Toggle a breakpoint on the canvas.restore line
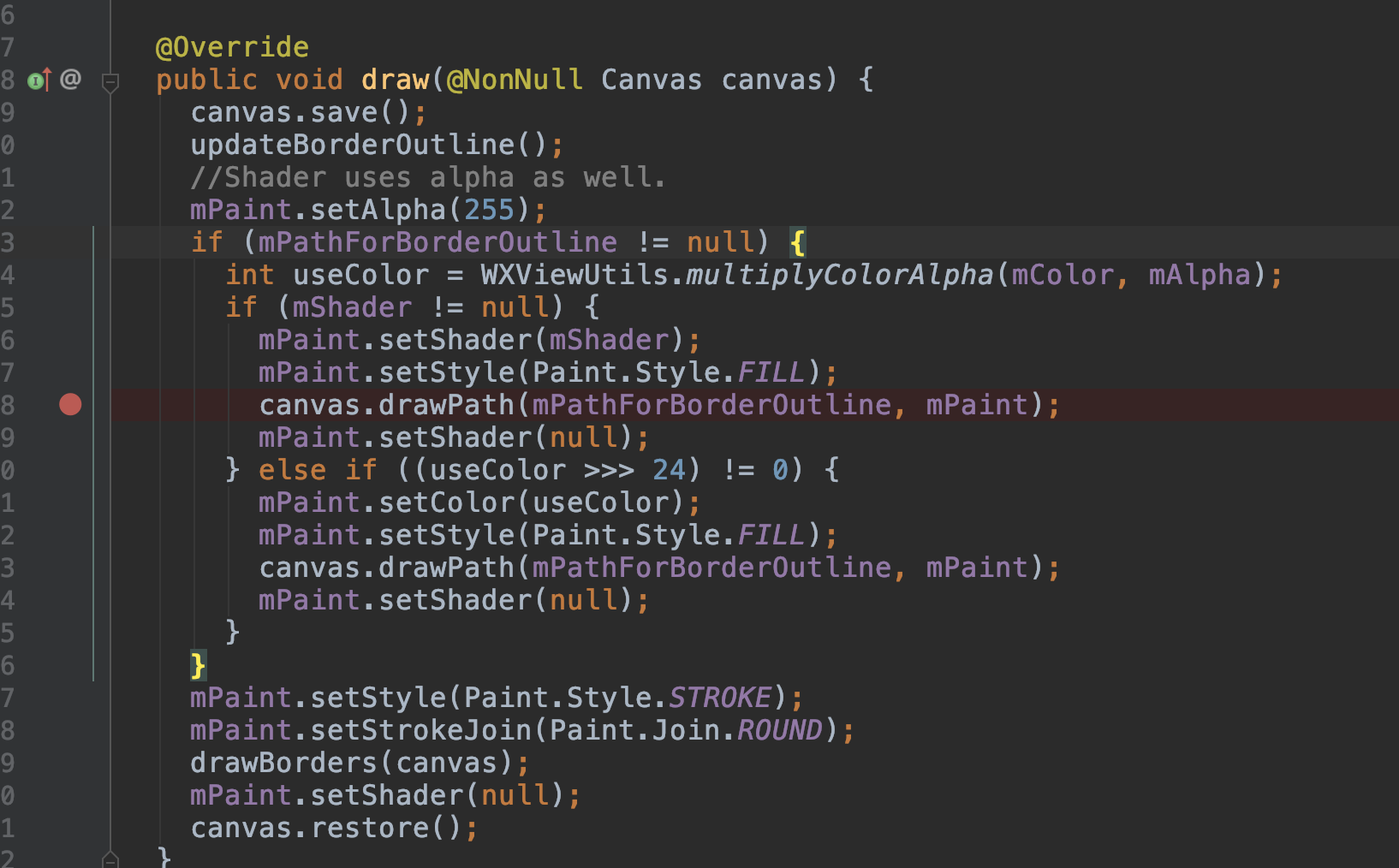The image size is (1399, 868). tap(70, 828)
